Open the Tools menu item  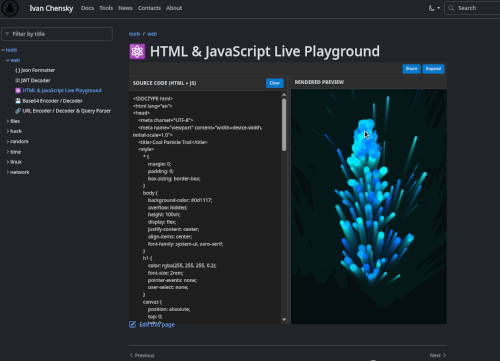106,8
